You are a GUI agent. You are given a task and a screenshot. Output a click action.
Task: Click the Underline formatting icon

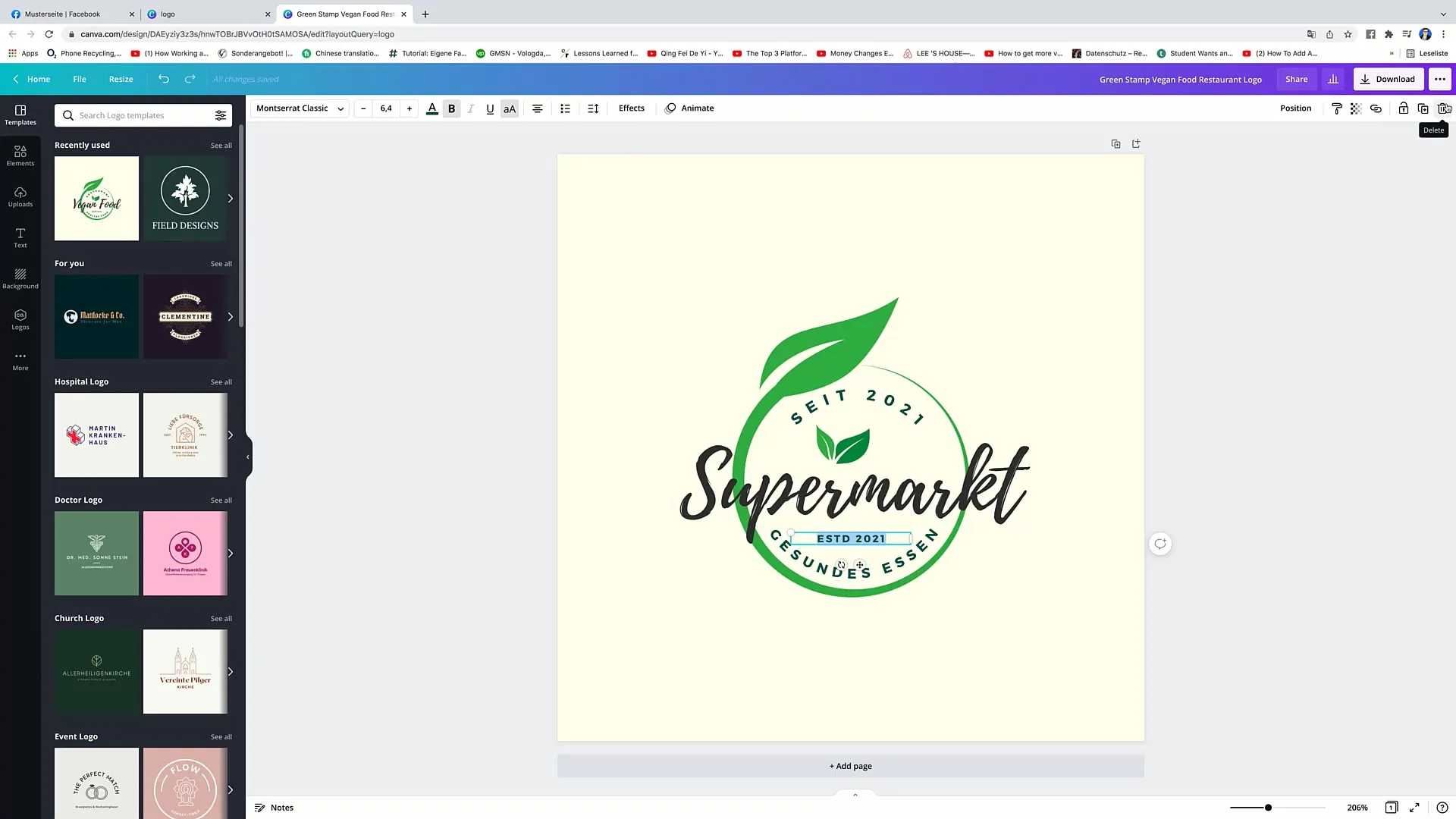(x=489, y=108)
